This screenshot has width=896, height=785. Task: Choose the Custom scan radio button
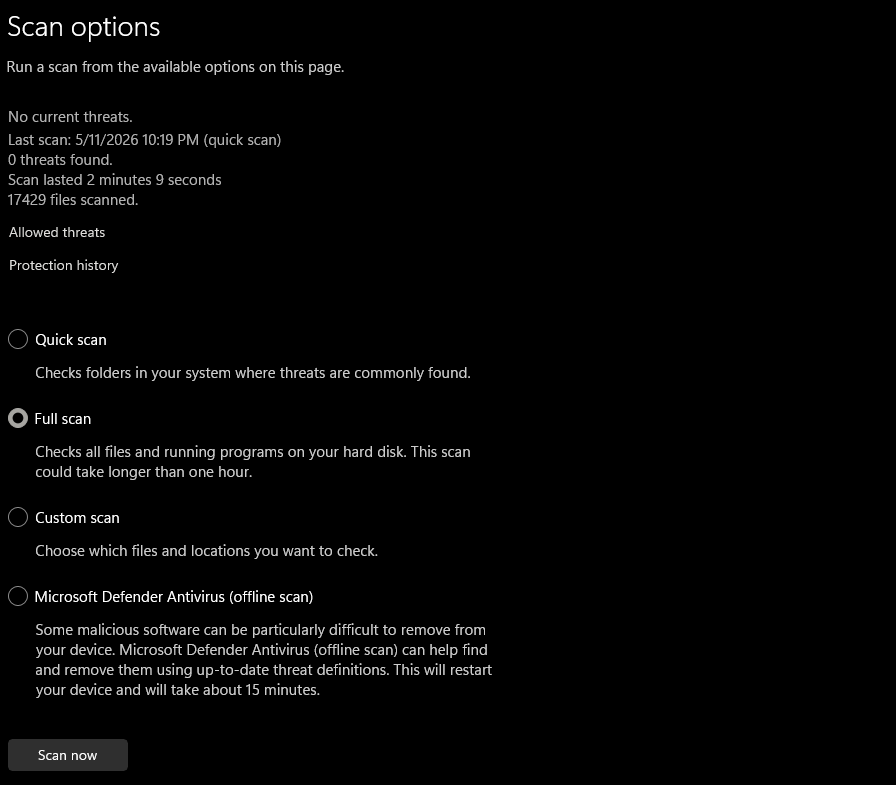(x=18, y=518)
